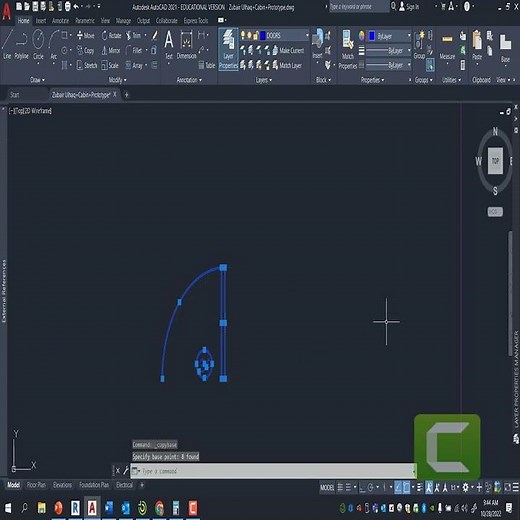Click the Paste clipboard icon
The width and height of the screenshot is (520, 520).
click(477, 45)
